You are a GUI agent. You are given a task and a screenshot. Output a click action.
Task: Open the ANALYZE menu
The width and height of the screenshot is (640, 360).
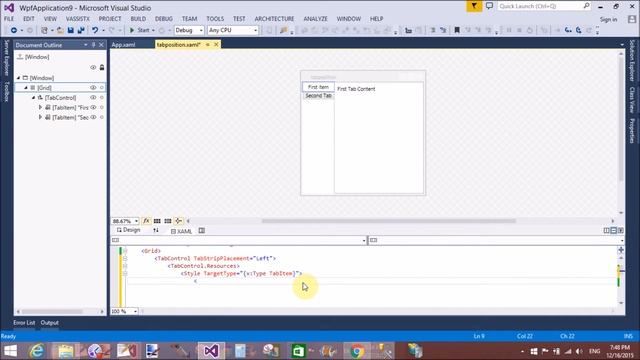click(x=315, y=19)
